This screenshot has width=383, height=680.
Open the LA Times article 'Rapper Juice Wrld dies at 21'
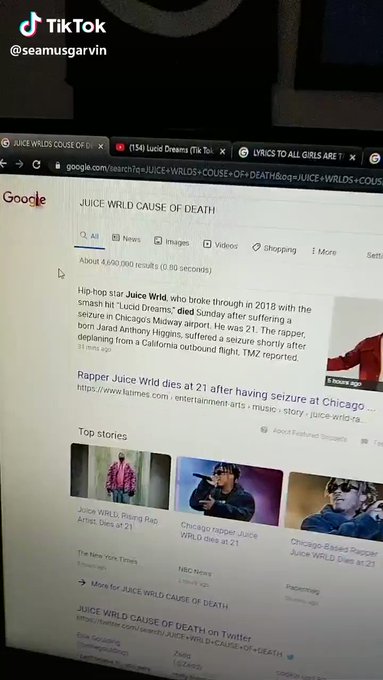pyautogui.click(x=226, y=390)
